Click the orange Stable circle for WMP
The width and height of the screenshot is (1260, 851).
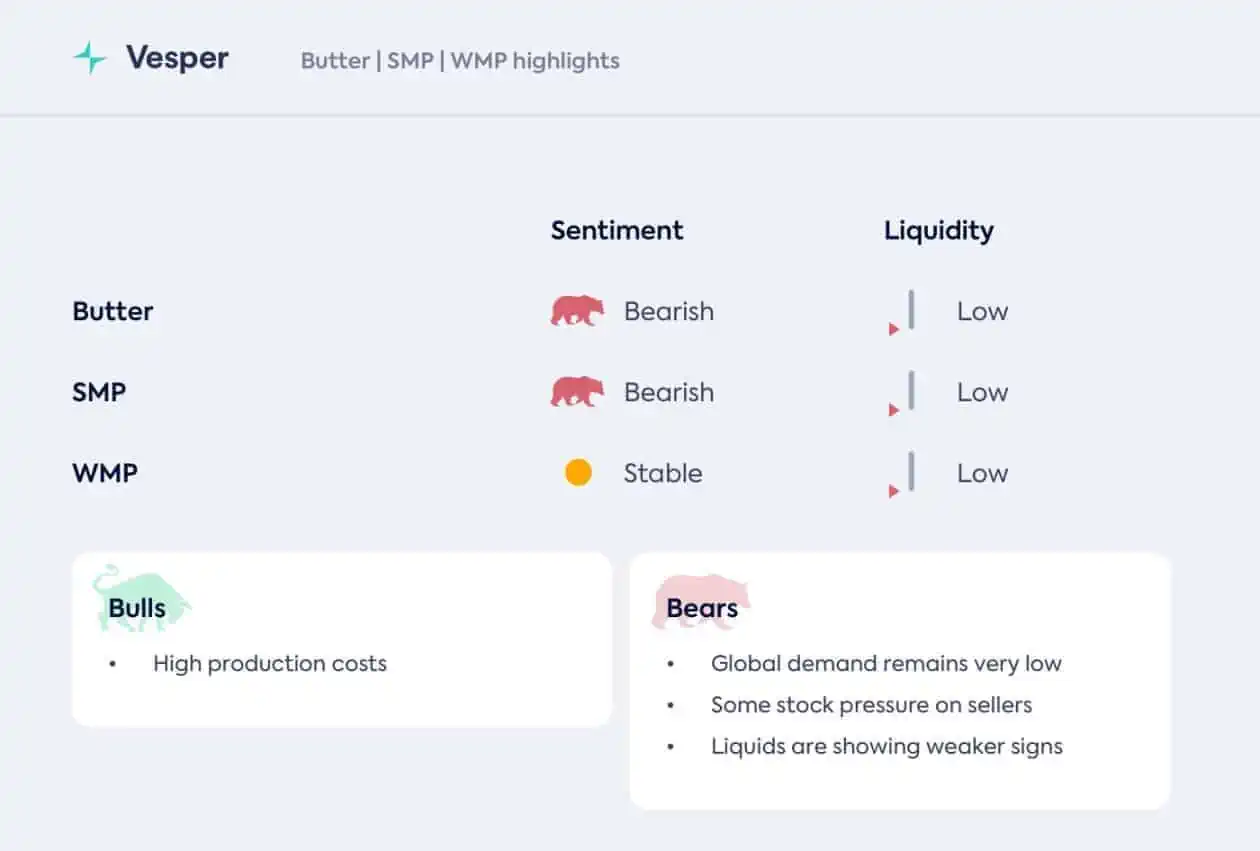click(x=578, y=473)
